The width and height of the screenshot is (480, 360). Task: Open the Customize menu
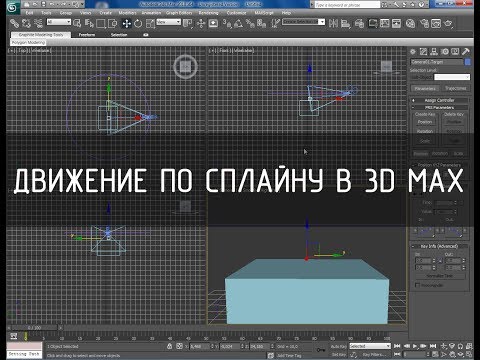coord(236,13)
